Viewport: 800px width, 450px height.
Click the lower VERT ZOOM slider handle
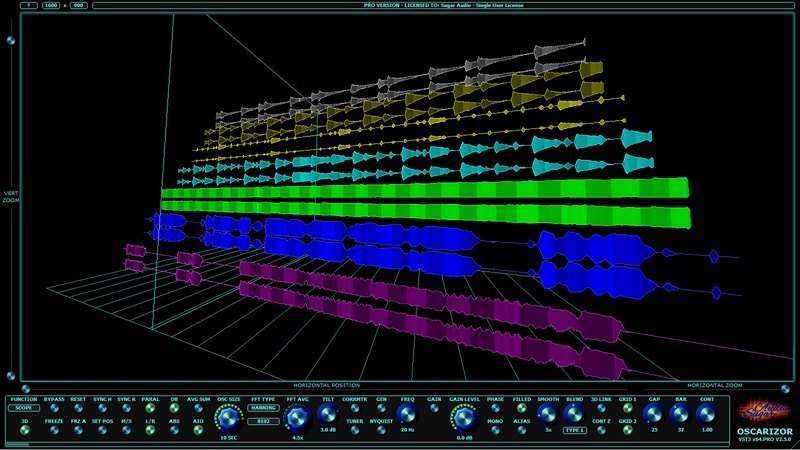tap(11, 376)
